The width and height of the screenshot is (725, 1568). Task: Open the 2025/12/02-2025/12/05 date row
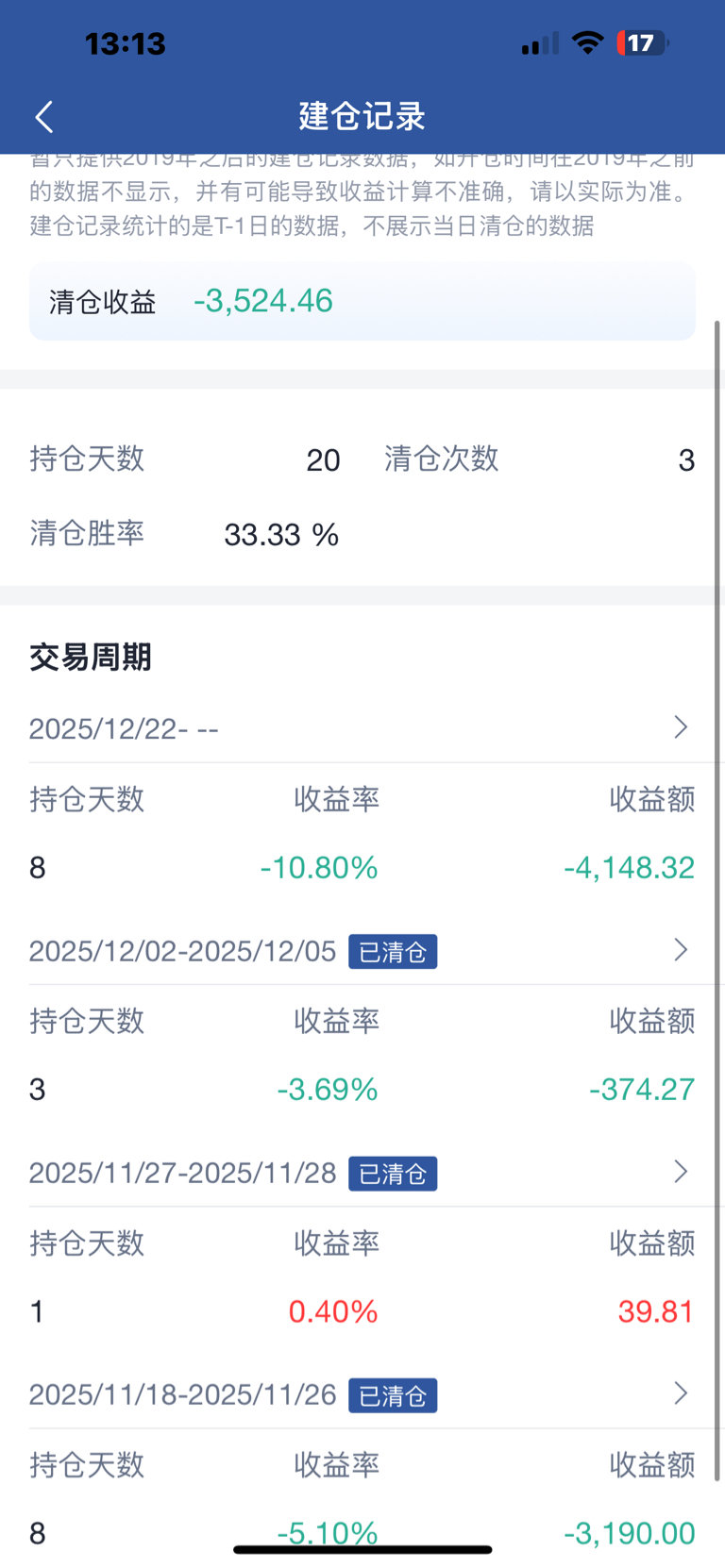pos(362,951)
